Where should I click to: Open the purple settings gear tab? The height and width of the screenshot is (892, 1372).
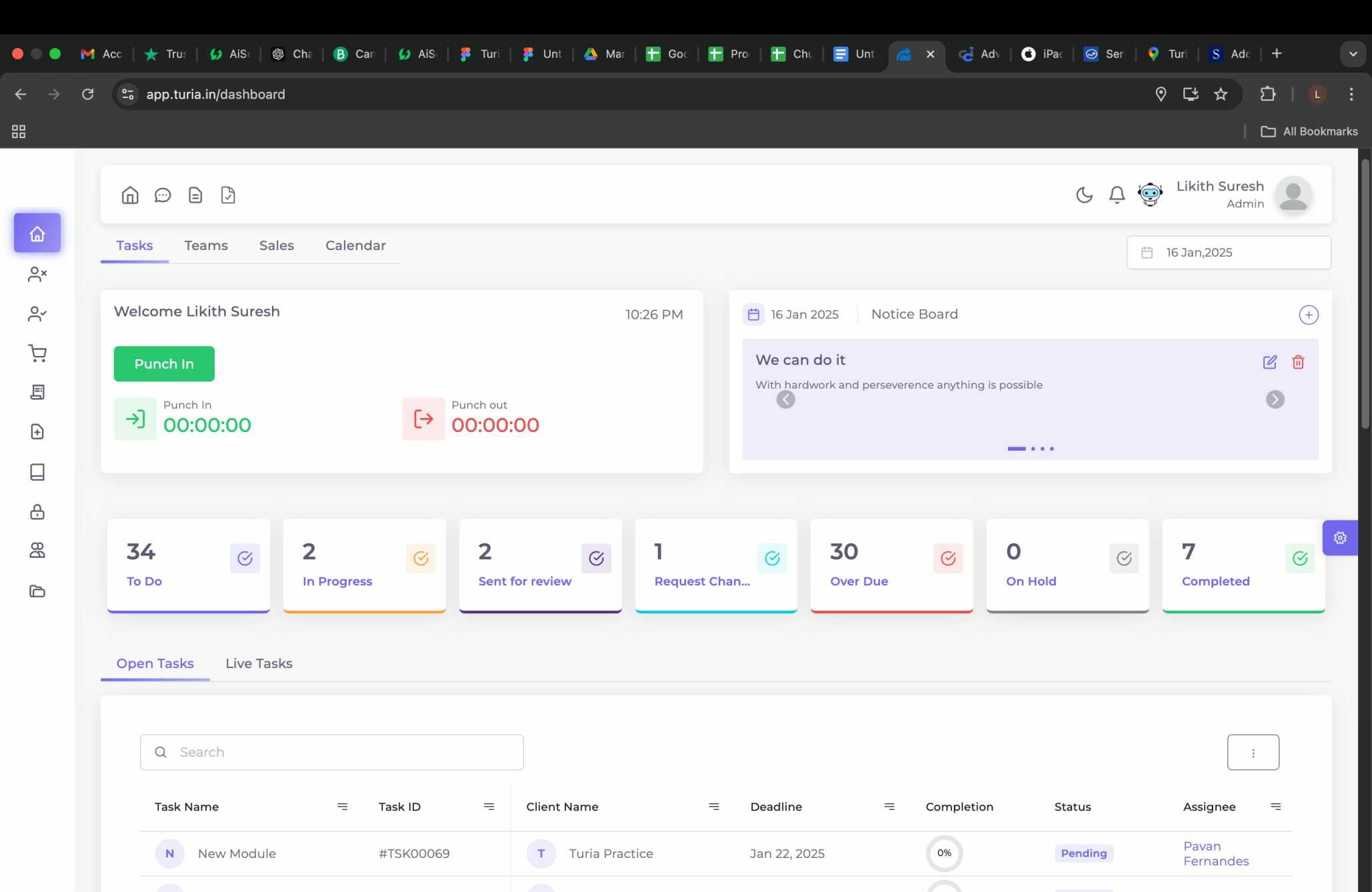pyautogui.click(x=1340, y=538)
